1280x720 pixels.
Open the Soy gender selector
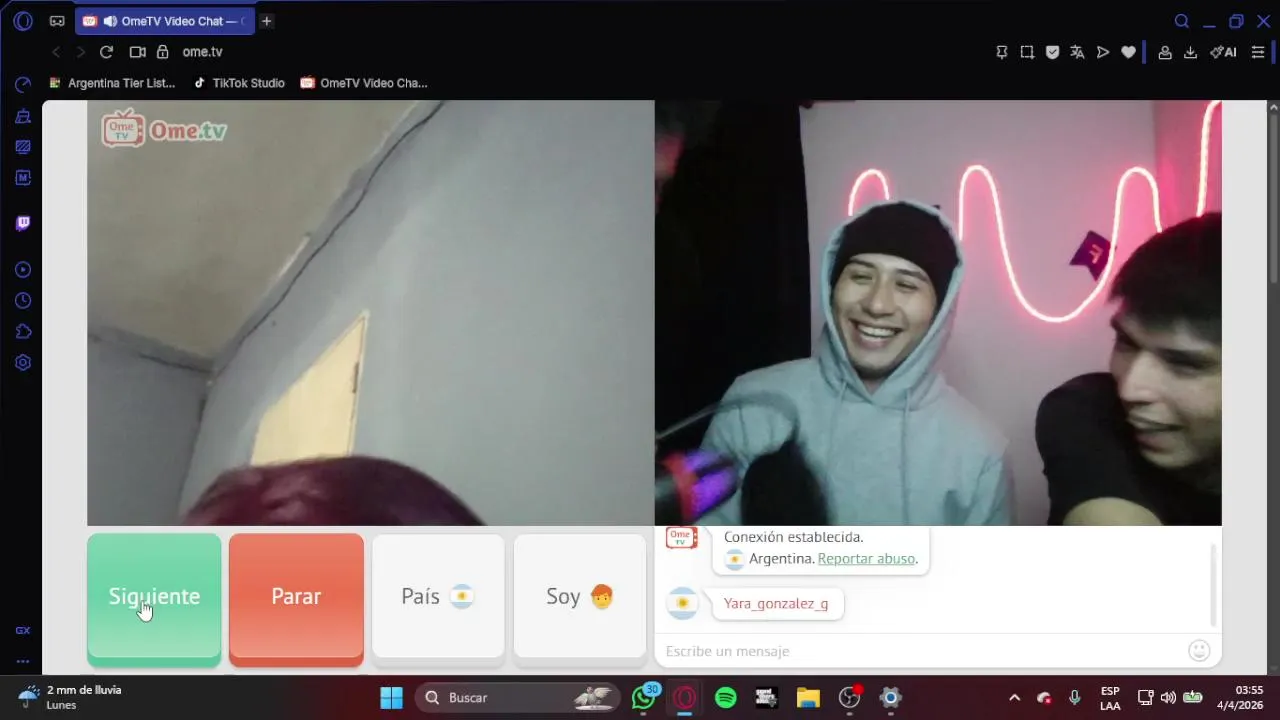(580, 597)
